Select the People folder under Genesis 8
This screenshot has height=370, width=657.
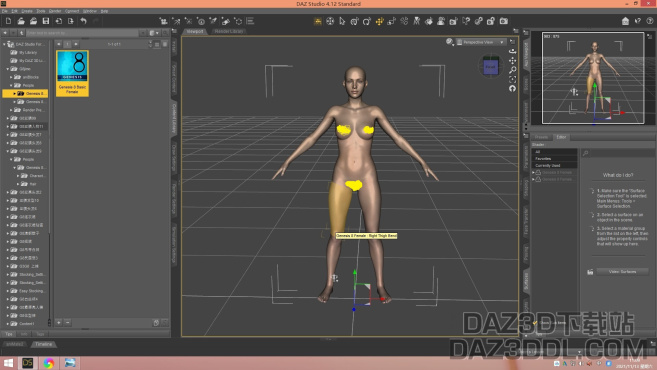click(28, 85)
